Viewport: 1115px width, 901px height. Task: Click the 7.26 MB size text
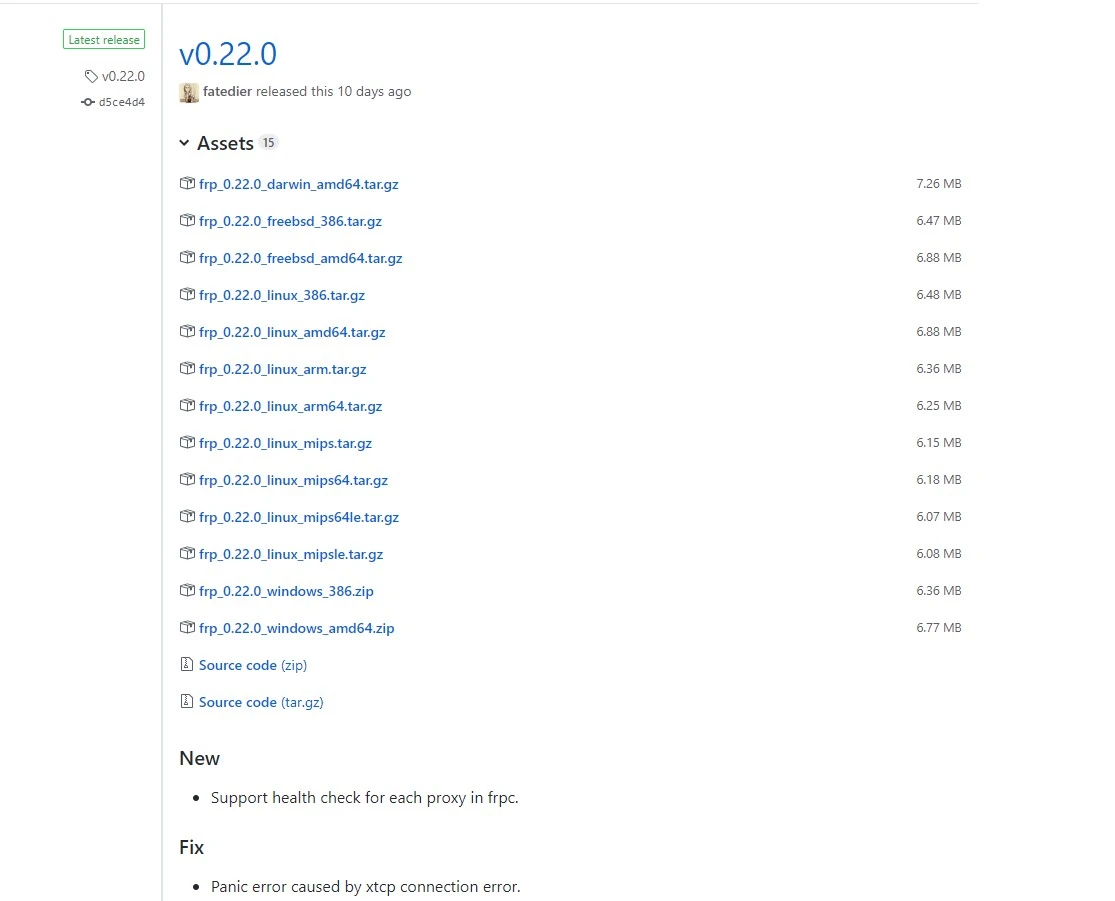point(939,183)
